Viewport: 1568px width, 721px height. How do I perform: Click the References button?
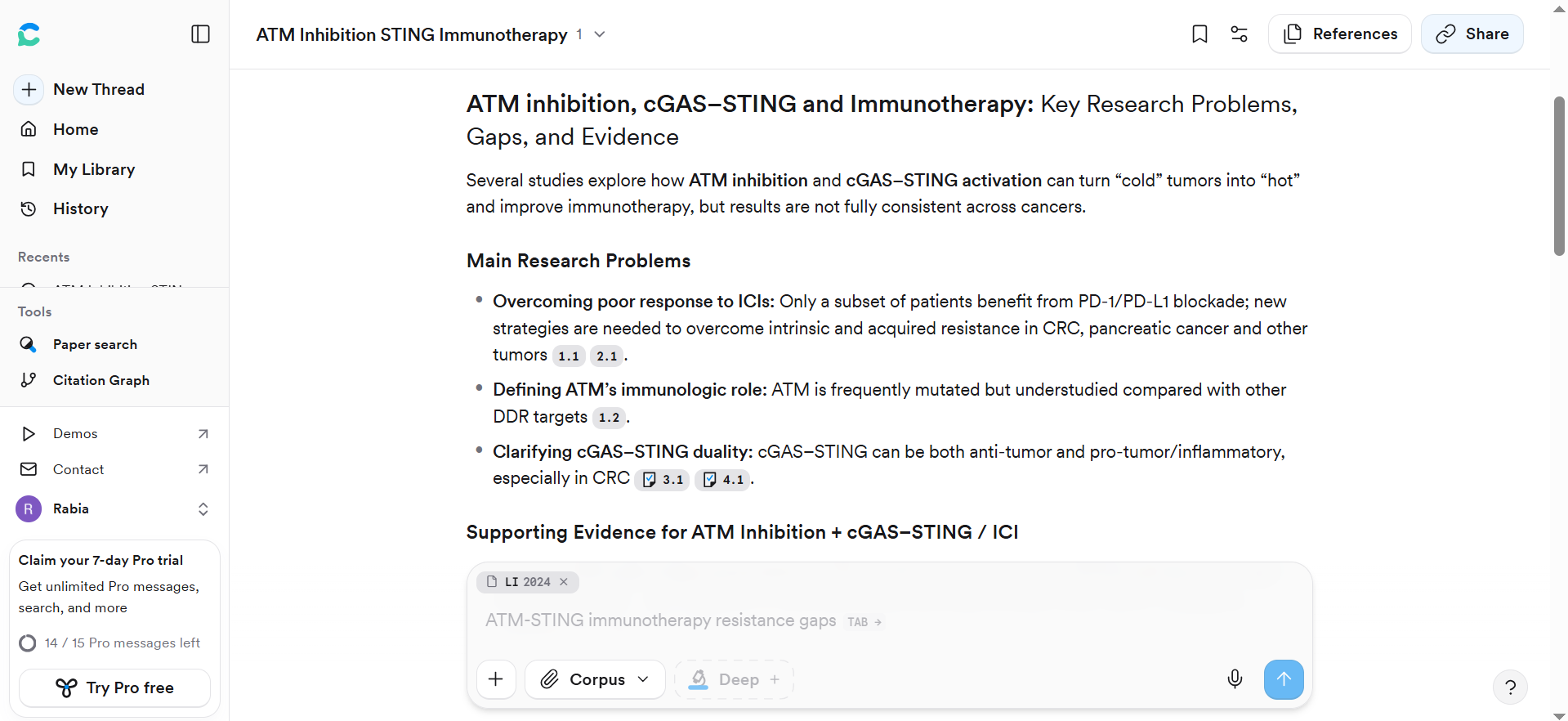tap(1340, 34)
